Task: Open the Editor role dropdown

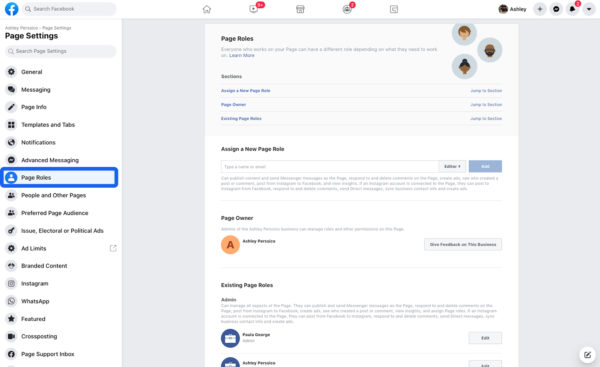Action: (452, 166)
